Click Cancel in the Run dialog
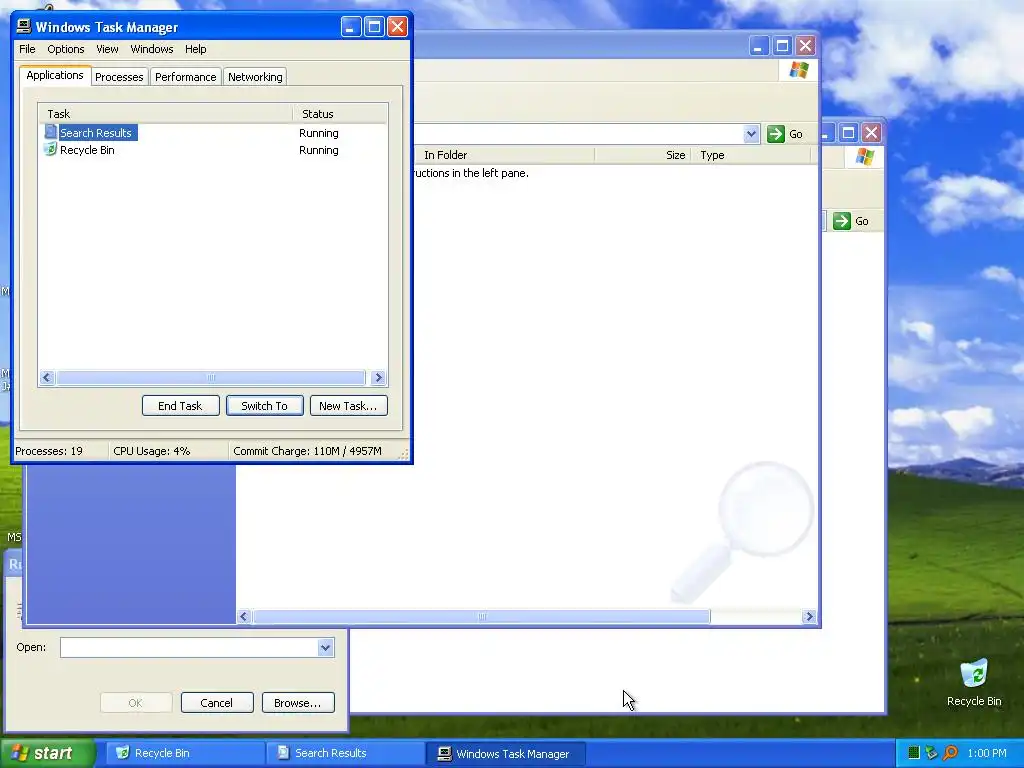The width and height of the screenshot is (1024, 768). [x=217, y=703]
